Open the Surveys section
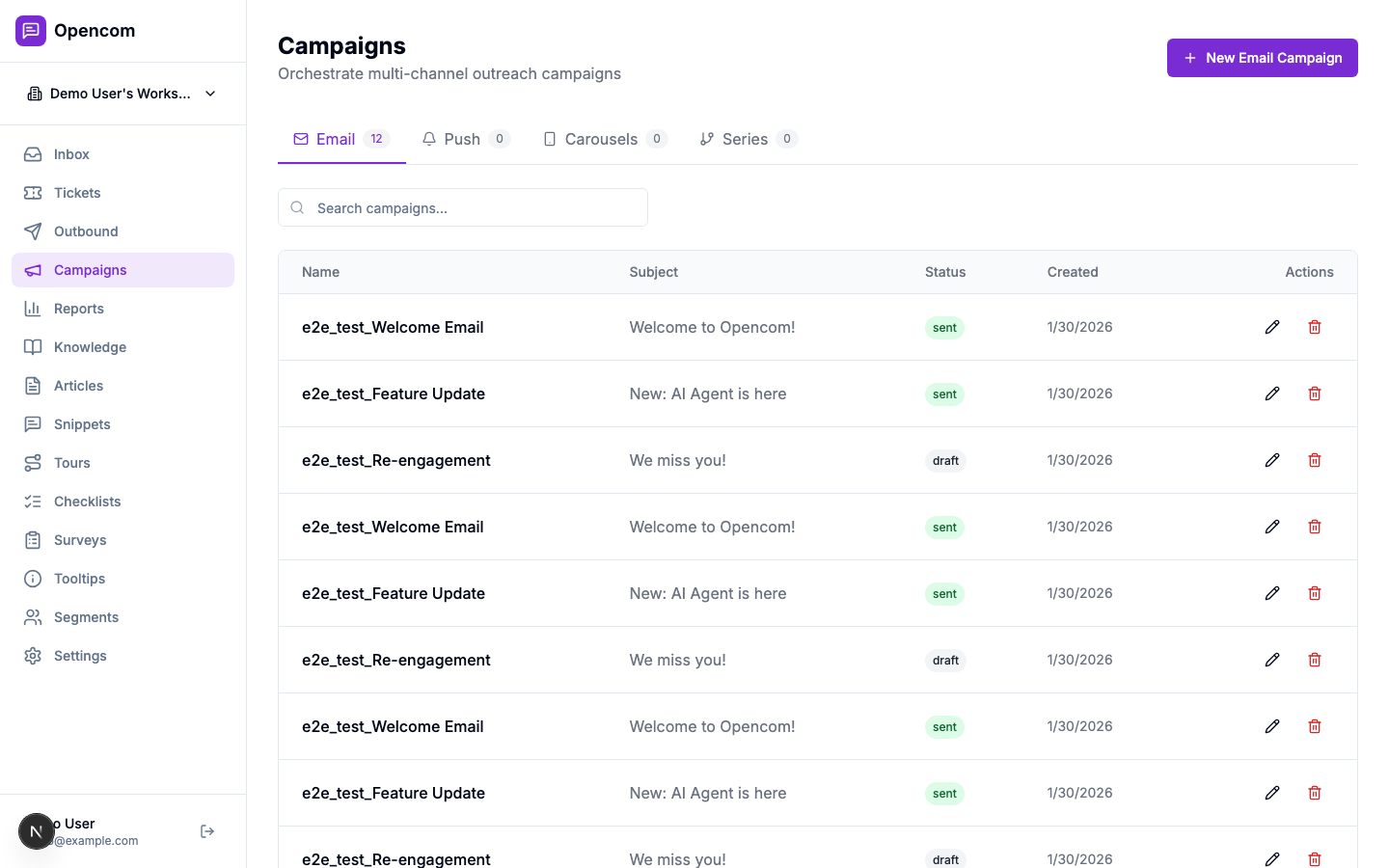 80,540
